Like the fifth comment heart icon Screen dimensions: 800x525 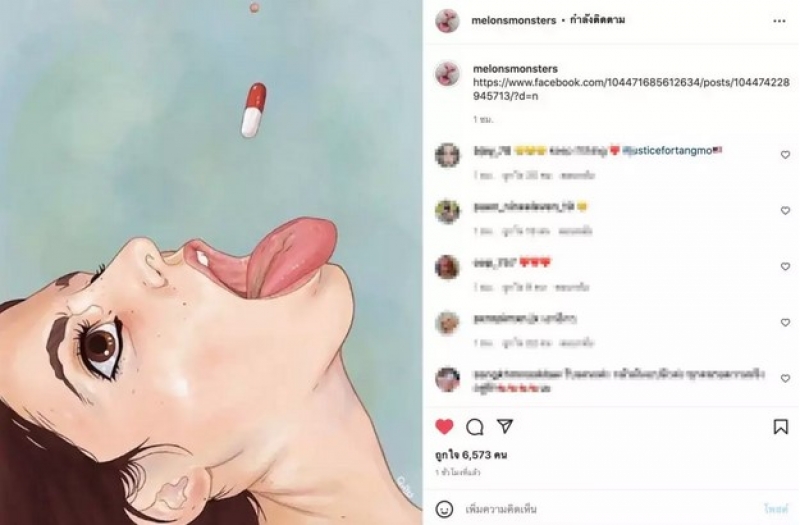click(785, 378)
